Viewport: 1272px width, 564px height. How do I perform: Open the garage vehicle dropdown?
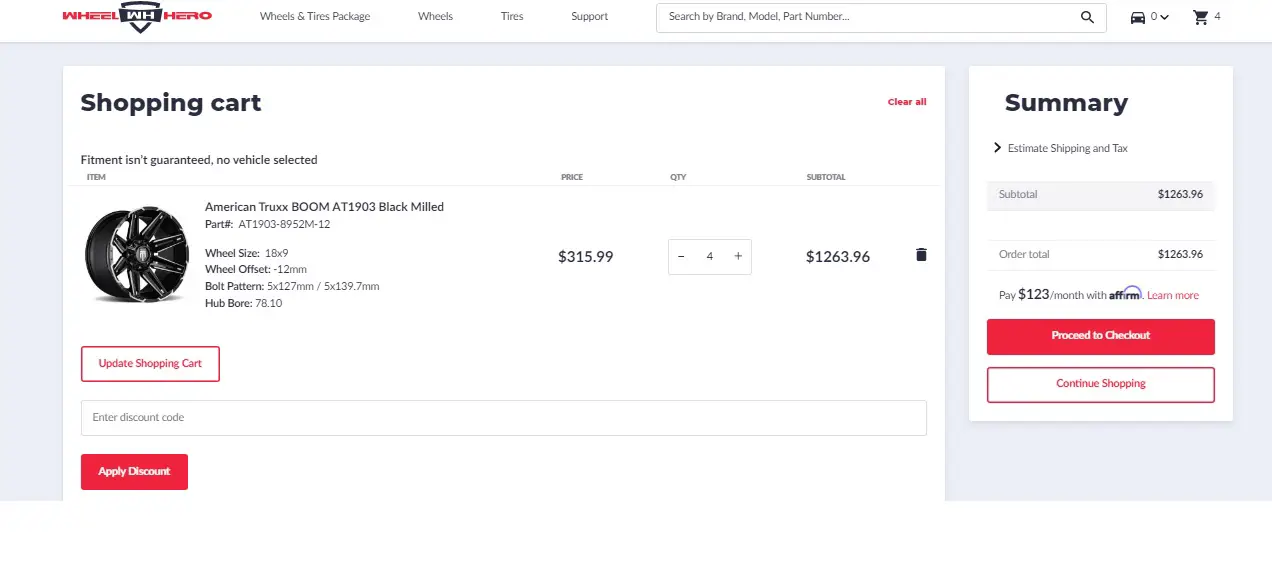[1149, 17]
